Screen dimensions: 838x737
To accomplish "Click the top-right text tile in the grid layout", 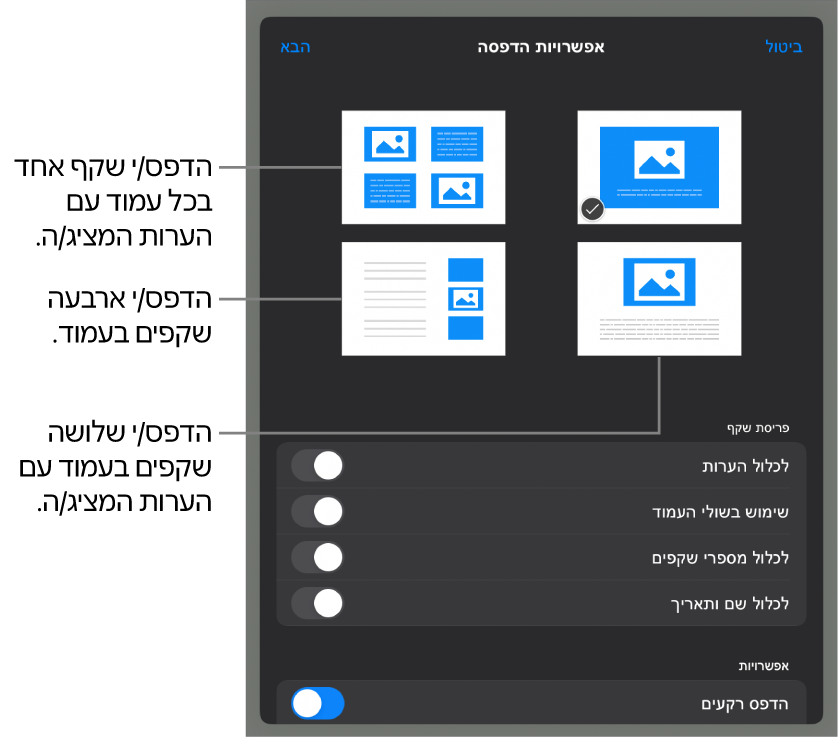I will tap(457, 144).
